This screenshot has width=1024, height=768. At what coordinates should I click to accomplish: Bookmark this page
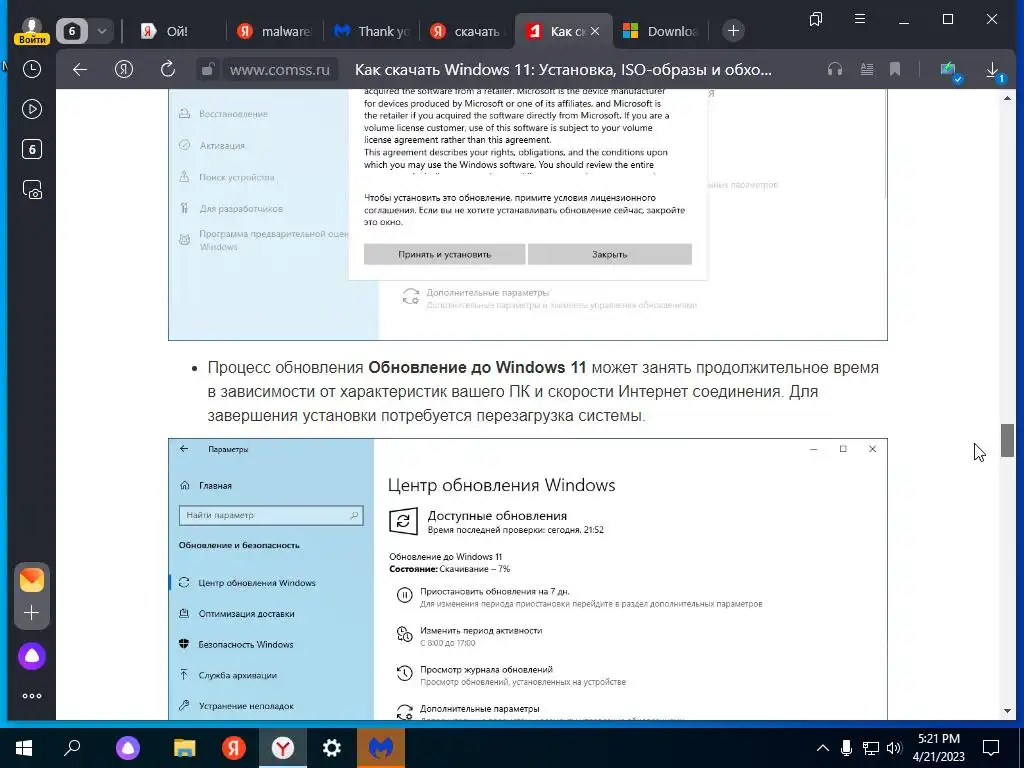click(x=895, y=69)
